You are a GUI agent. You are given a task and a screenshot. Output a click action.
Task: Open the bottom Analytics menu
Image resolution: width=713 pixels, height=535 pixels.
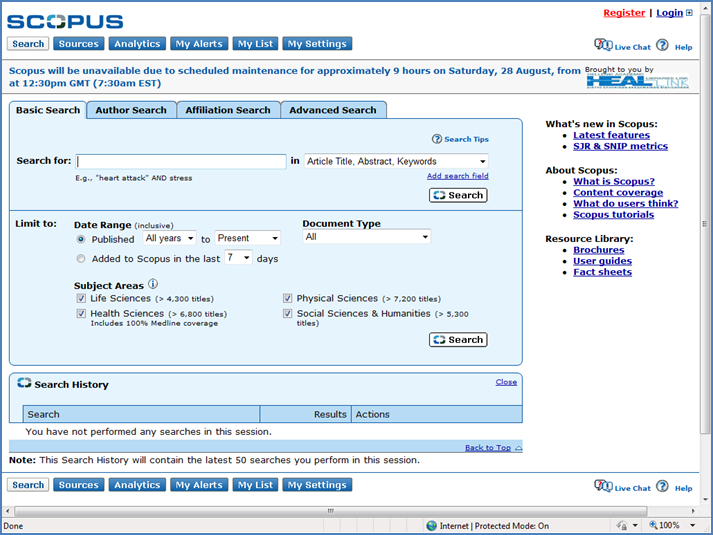coord(137,485)
